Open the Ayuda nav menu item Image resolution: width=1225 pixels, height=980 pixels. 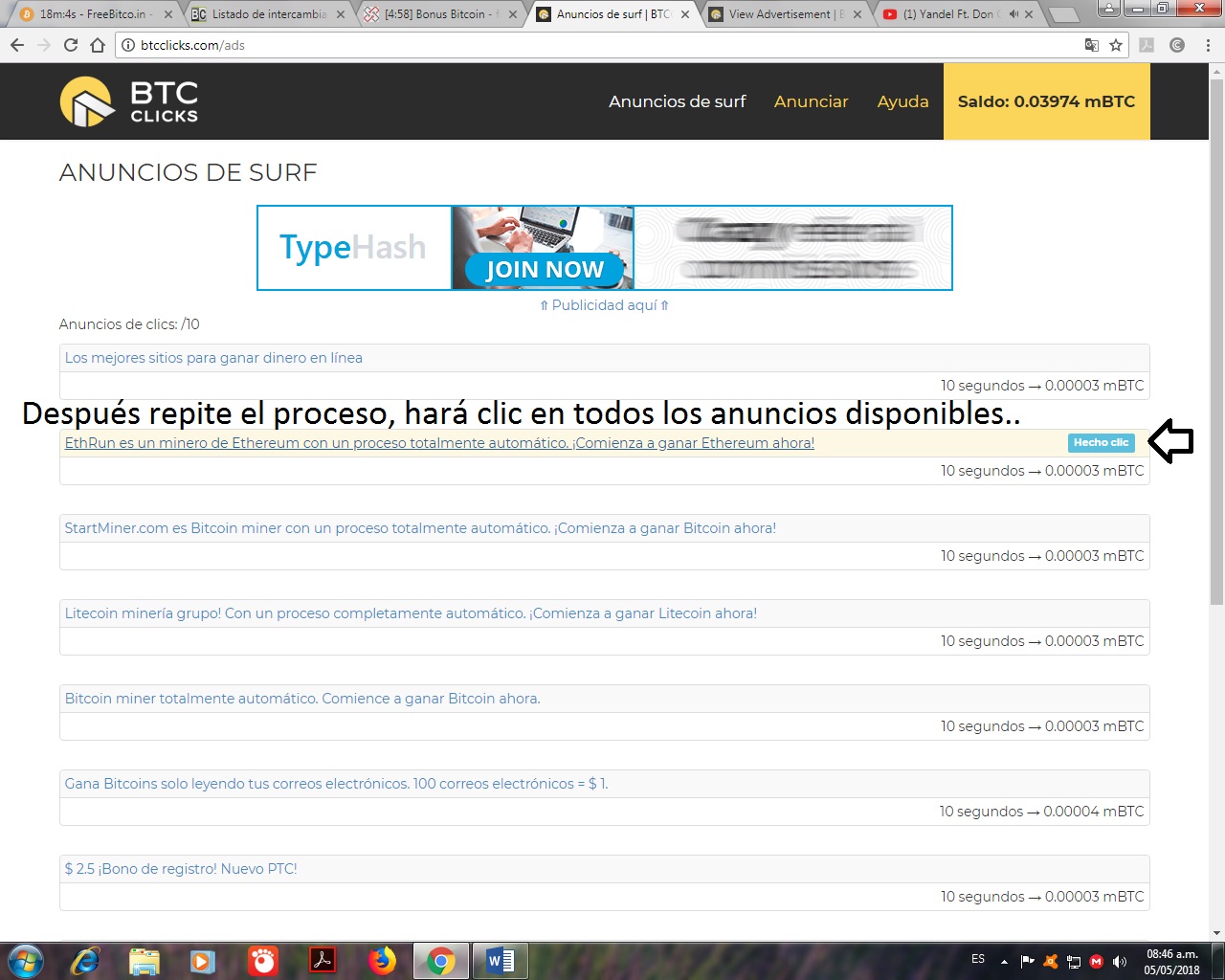[x=903, y=101]
